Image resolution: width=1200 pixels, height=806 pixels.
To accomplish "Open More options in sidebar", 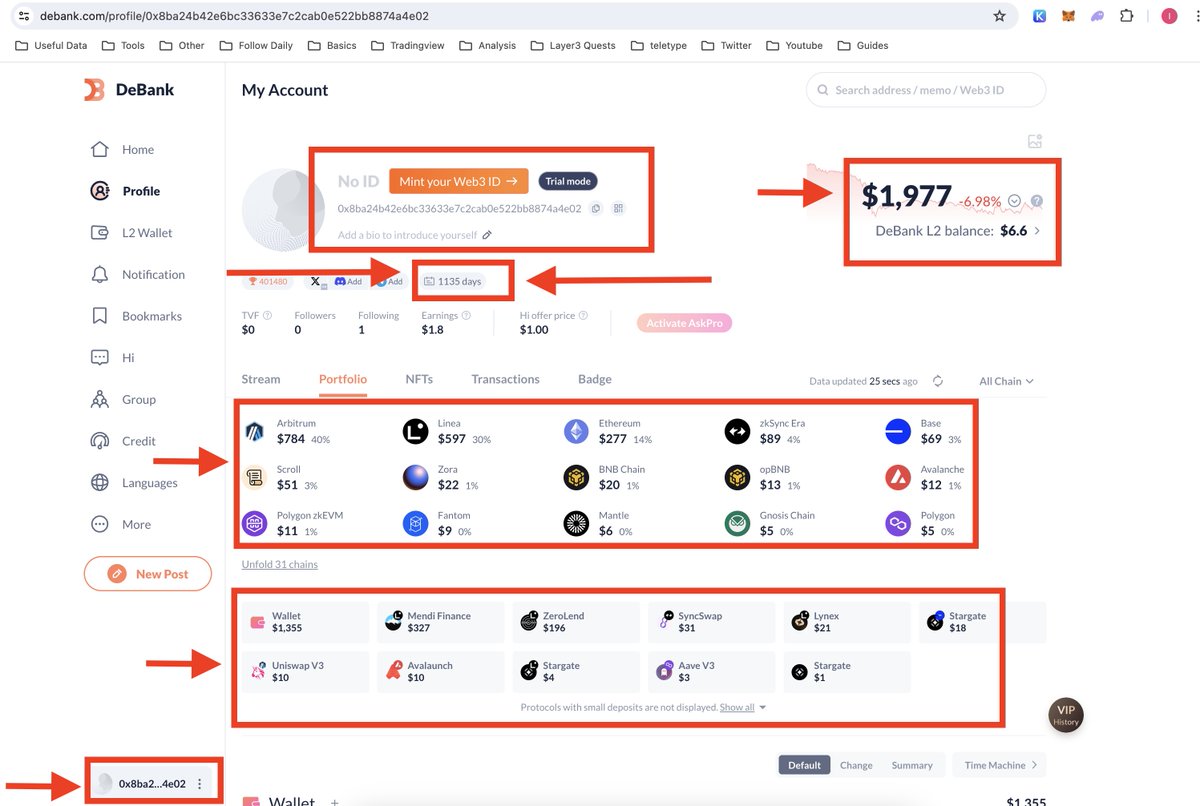I will coord(121,525).
